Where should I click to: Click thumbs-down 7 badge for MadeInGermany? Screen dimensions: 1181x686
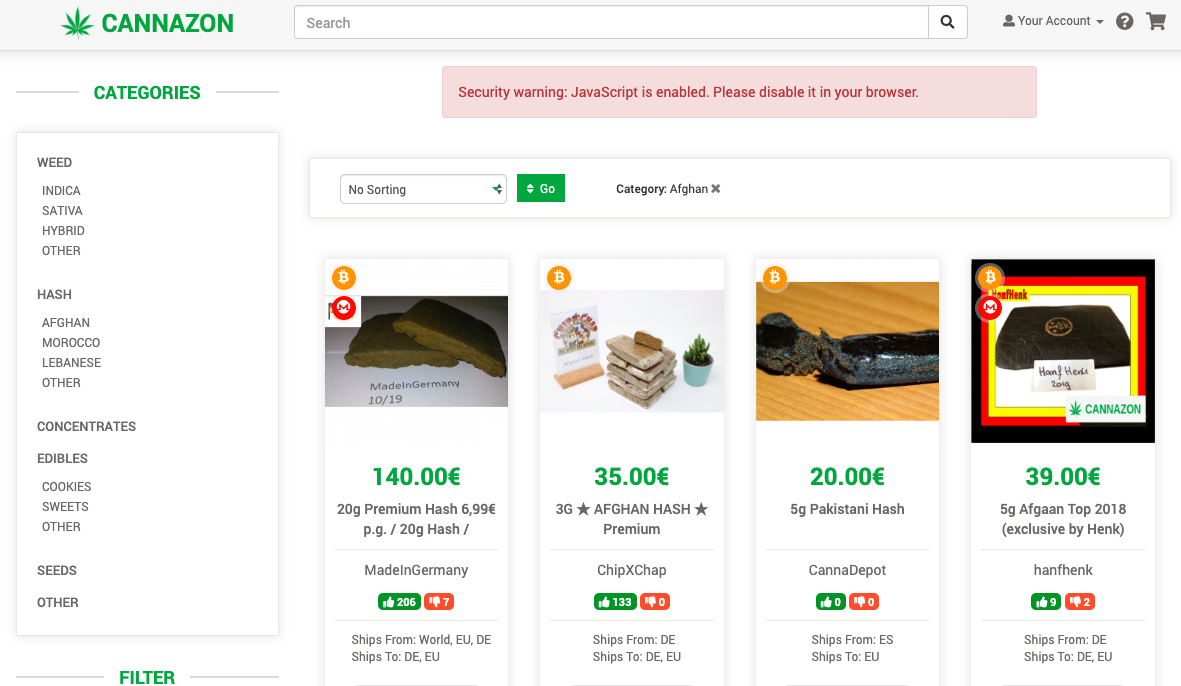tap(439, 602)
